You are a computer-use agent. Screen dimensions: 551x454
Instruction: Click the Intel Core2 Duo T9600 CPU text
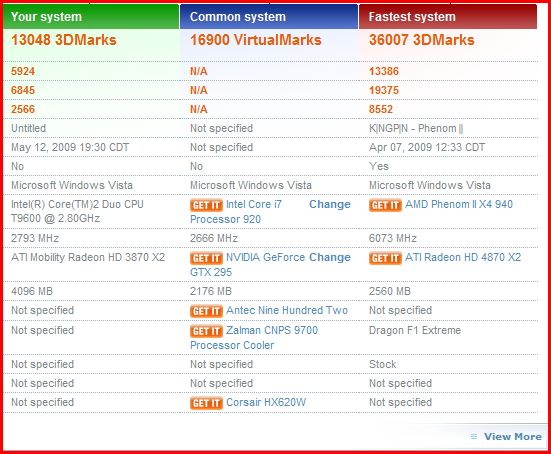click(x=77, y=211)
